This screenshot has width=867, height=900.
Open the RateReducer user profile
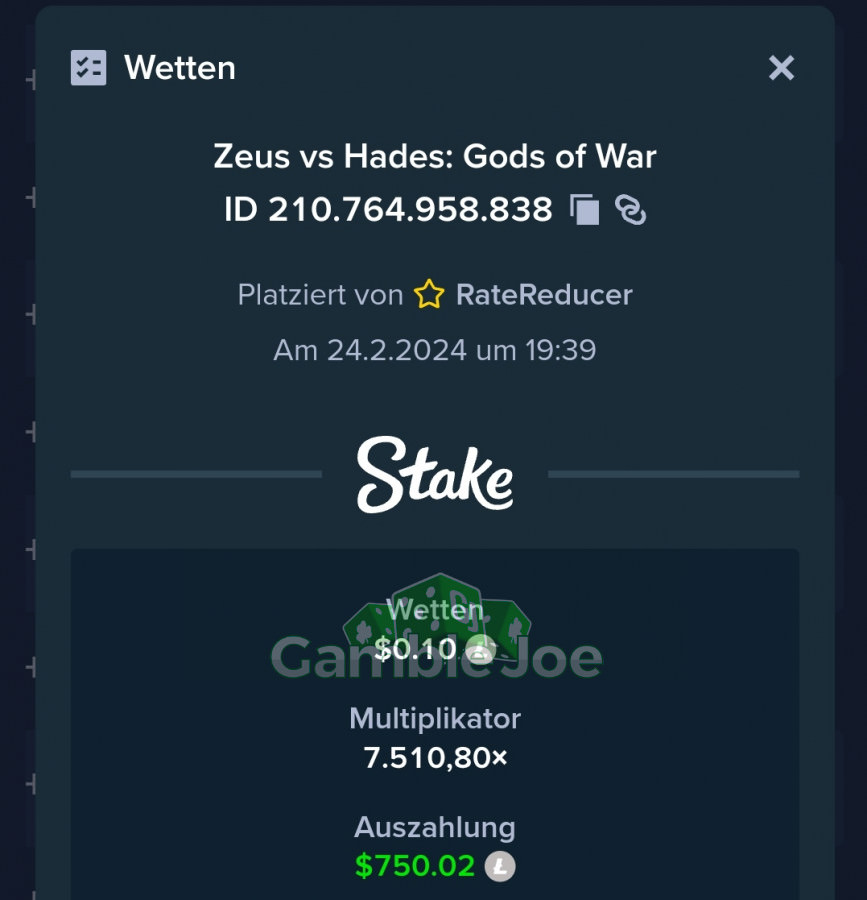(x=544, y=295)
